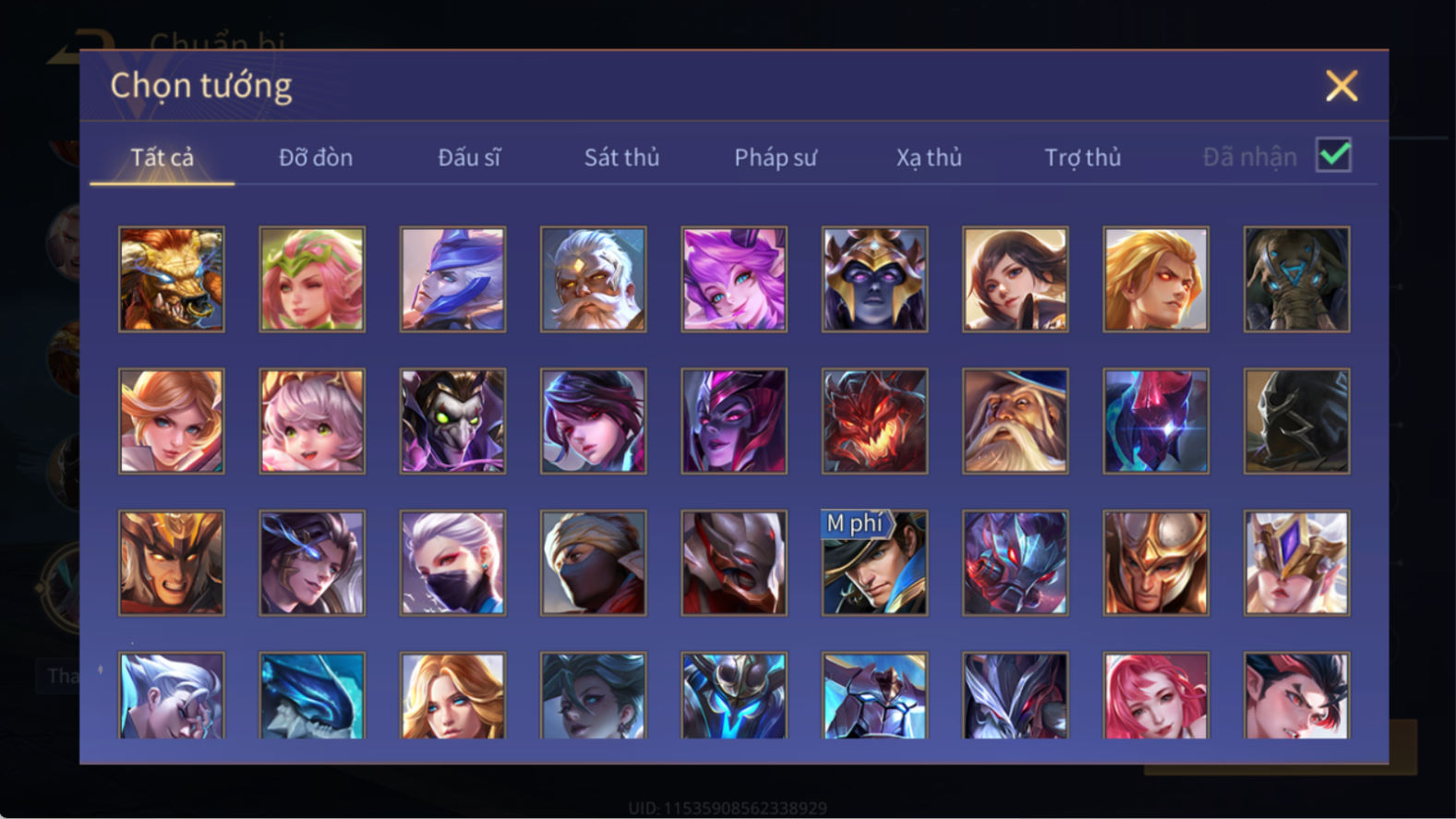The width and height of the screenshot is (1456, 819).
Task: Pick the pink-haired hero with green leaf crown
Action: pyautogui.click(x=312, y=279)
